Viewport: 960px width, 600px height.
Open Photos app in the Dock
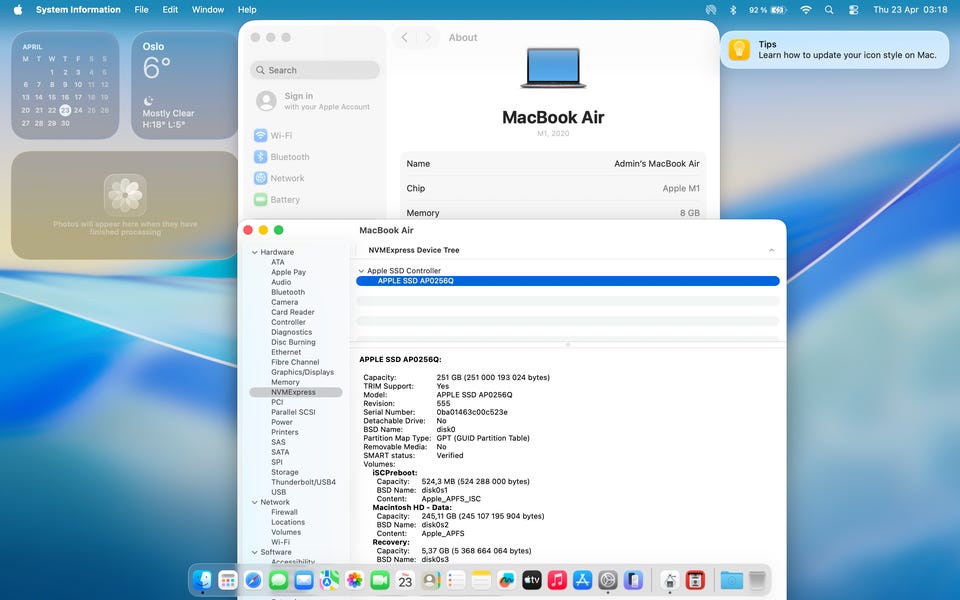[x=354, y=579]
